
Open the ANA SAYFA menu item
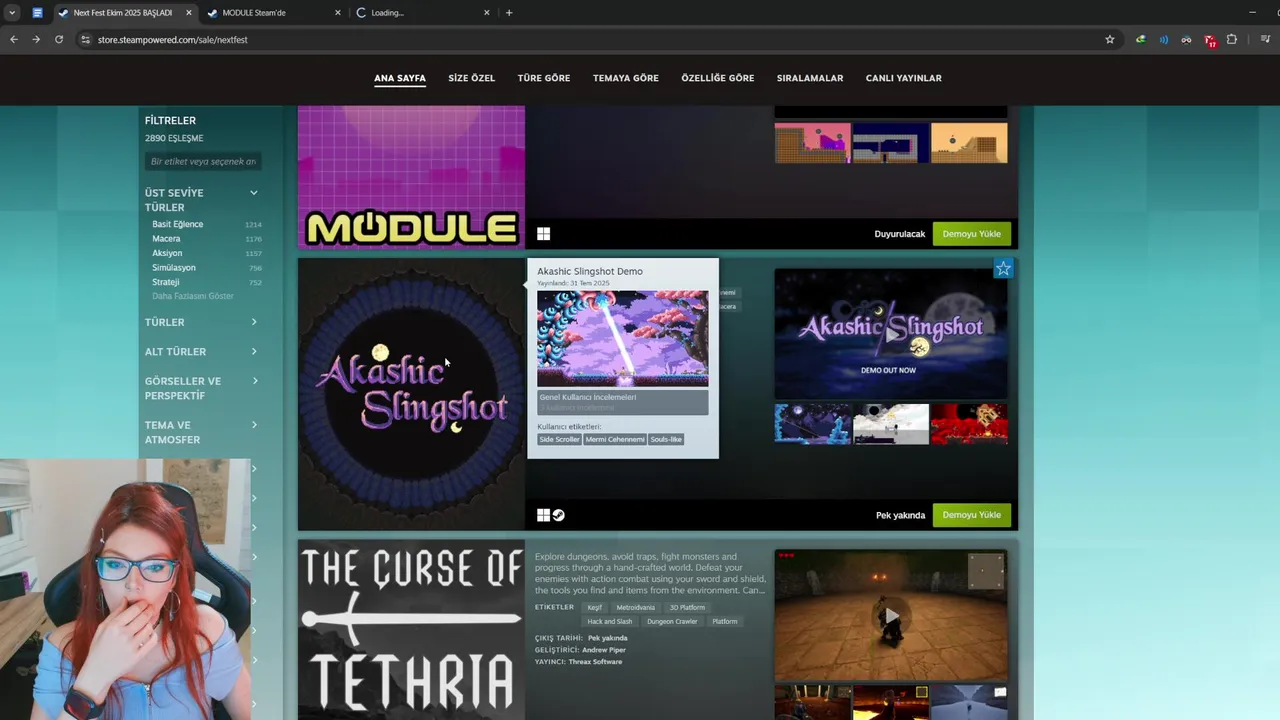400,78
